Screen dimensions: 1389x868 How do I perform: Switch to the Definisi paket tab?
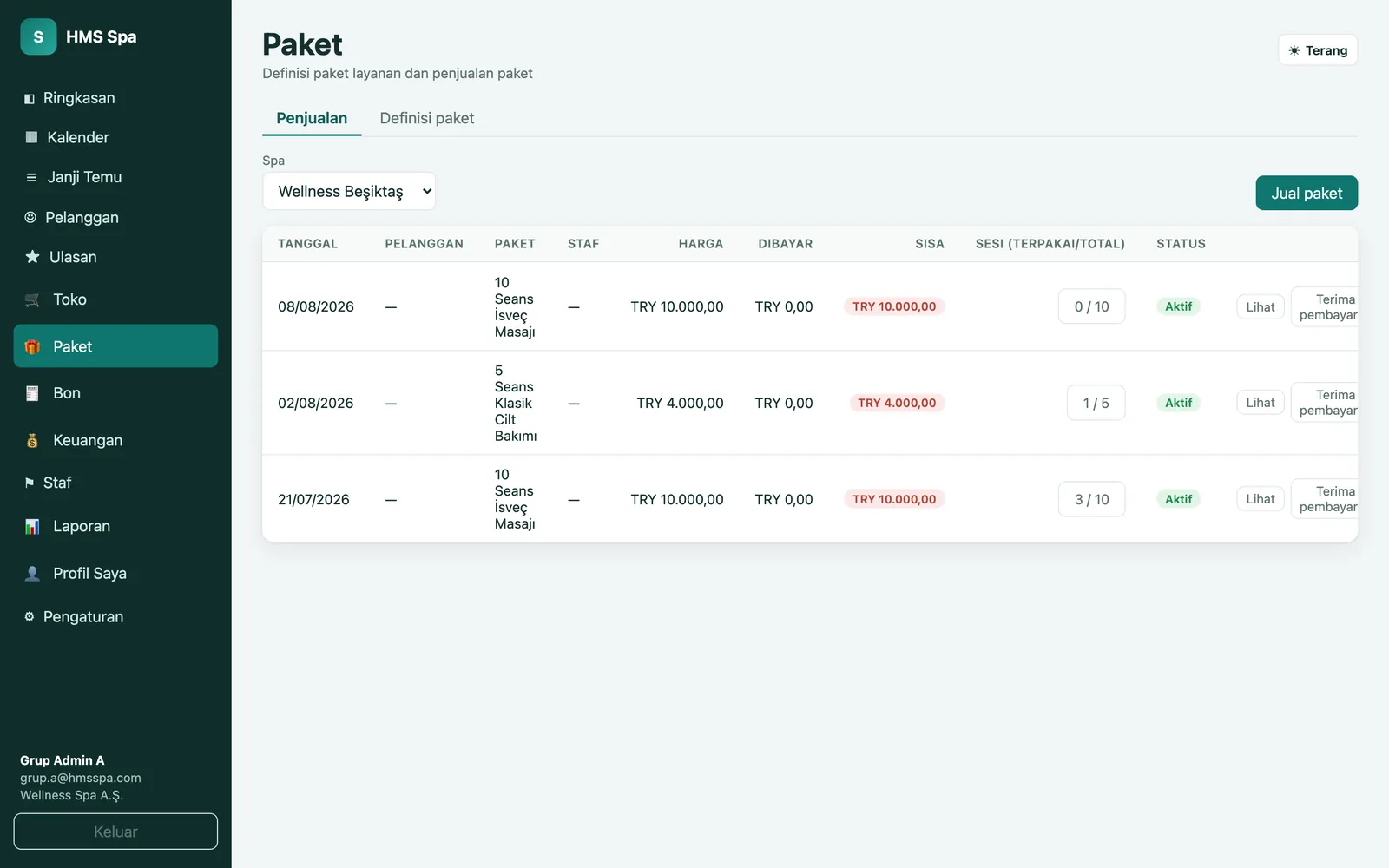(426, 118)
